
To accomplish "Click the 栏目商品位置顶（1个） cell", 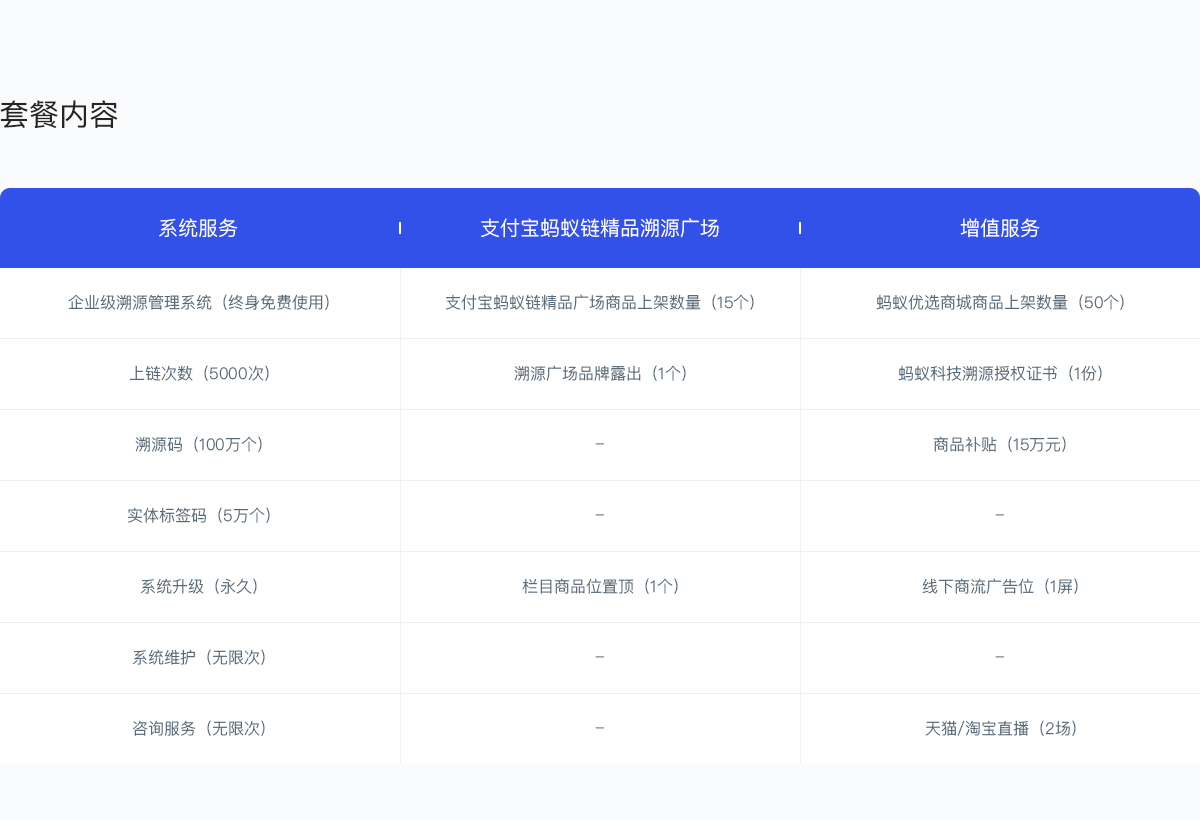I will click(600, 587).
